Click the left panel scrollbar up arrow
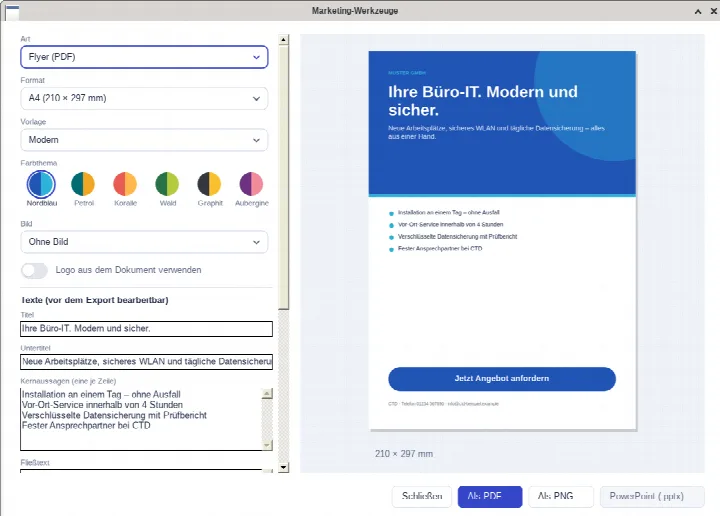The width and height of the screenshot is (720, 516). [x=284, y=39]
